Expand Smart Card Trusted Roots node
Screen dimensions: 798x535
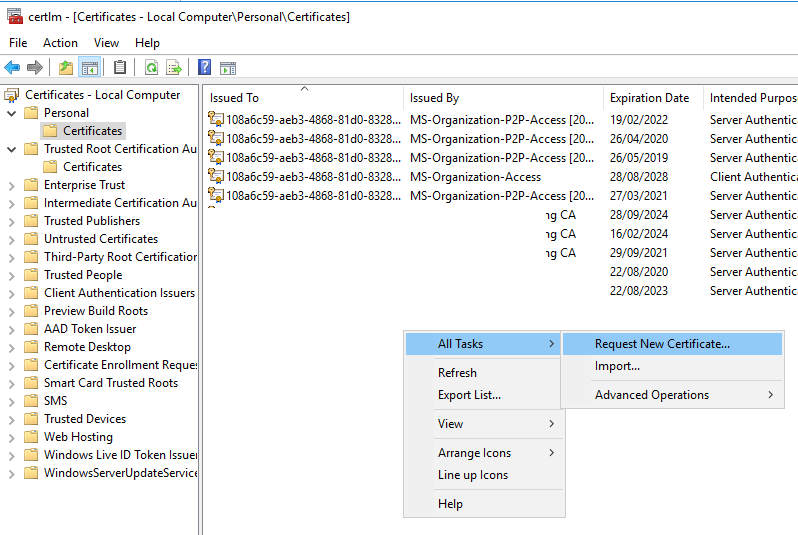click(11, 384)
